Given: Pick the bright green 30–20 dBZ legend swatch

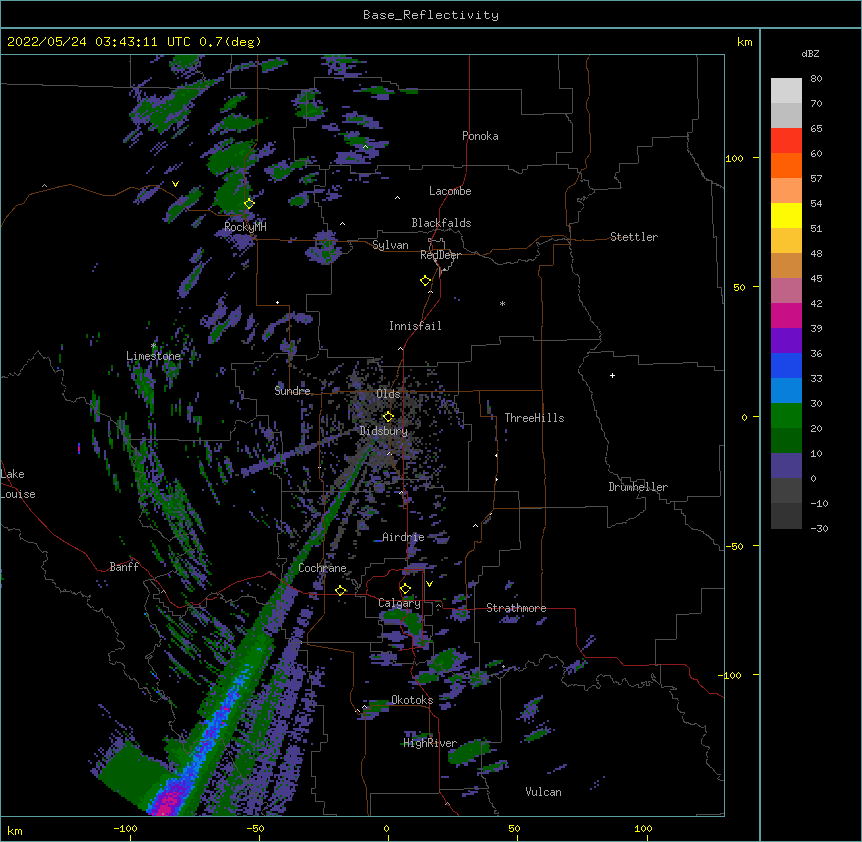Looking at the screenshot, I should point(786,416).
